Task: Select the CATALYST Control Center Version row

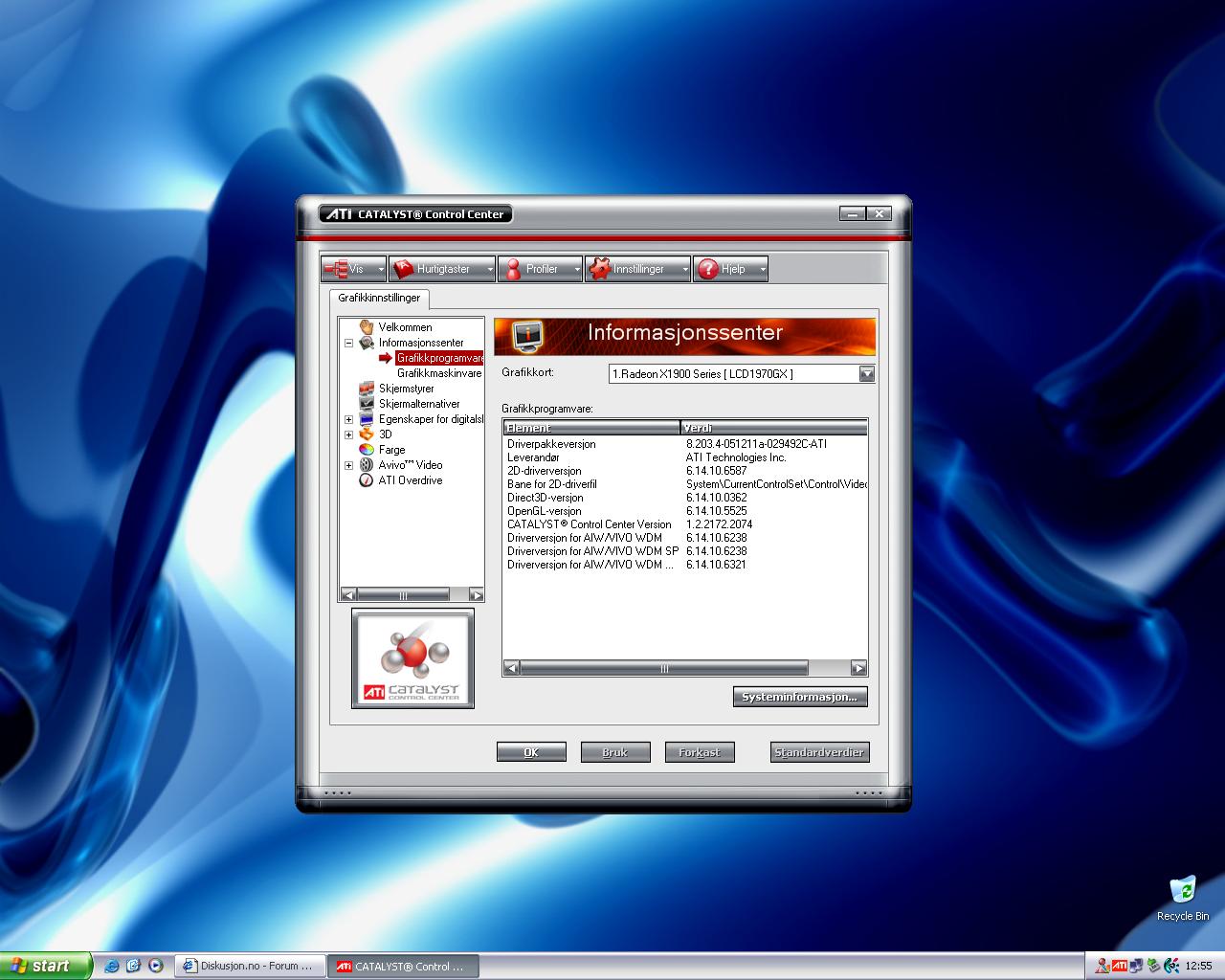Action: pyautogui.click(x=685, y=524)
